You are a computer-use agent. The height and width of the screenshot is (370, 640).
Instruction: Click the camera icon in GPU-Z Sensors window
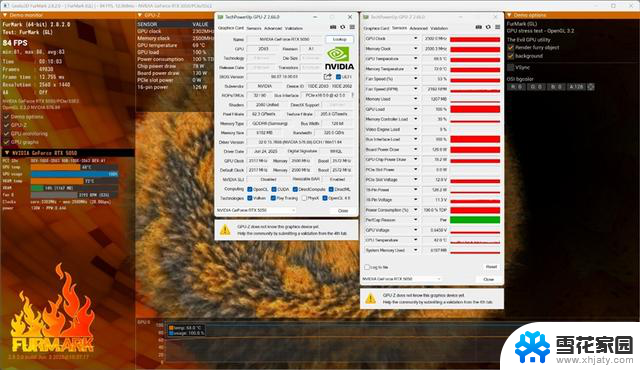[478, 27]
